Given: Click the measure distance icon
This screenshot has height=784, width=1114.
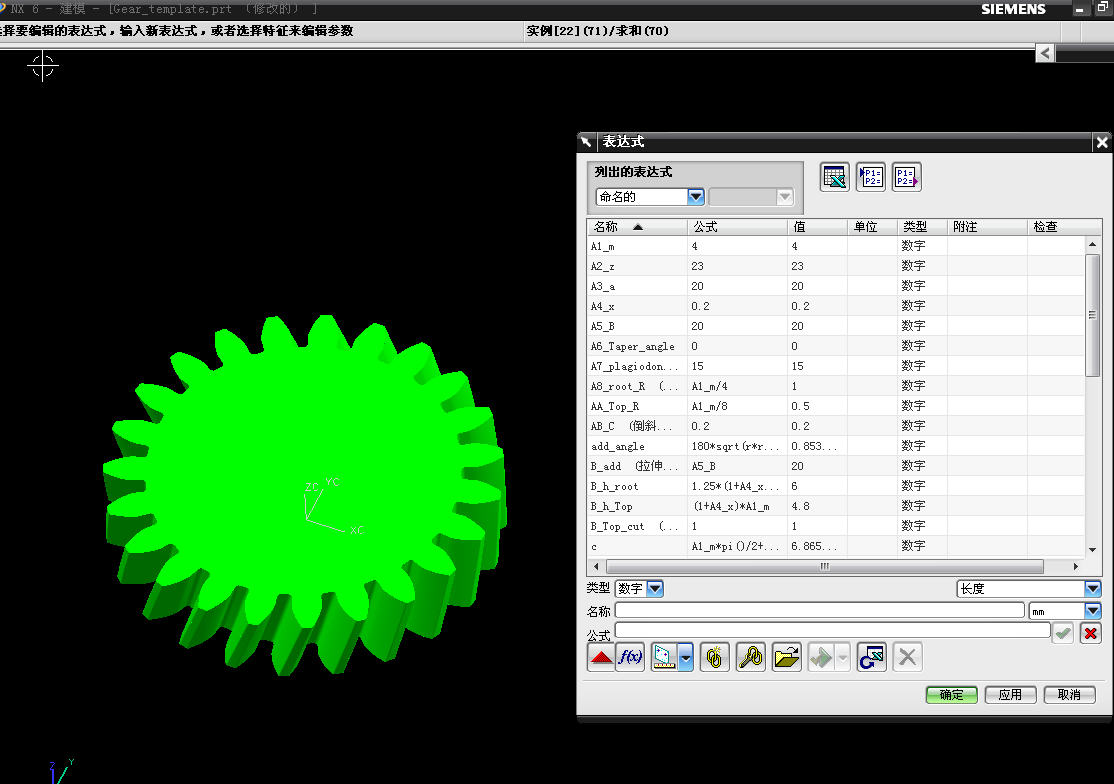Looking at the screenshot, I should click(x=664, y=657).
